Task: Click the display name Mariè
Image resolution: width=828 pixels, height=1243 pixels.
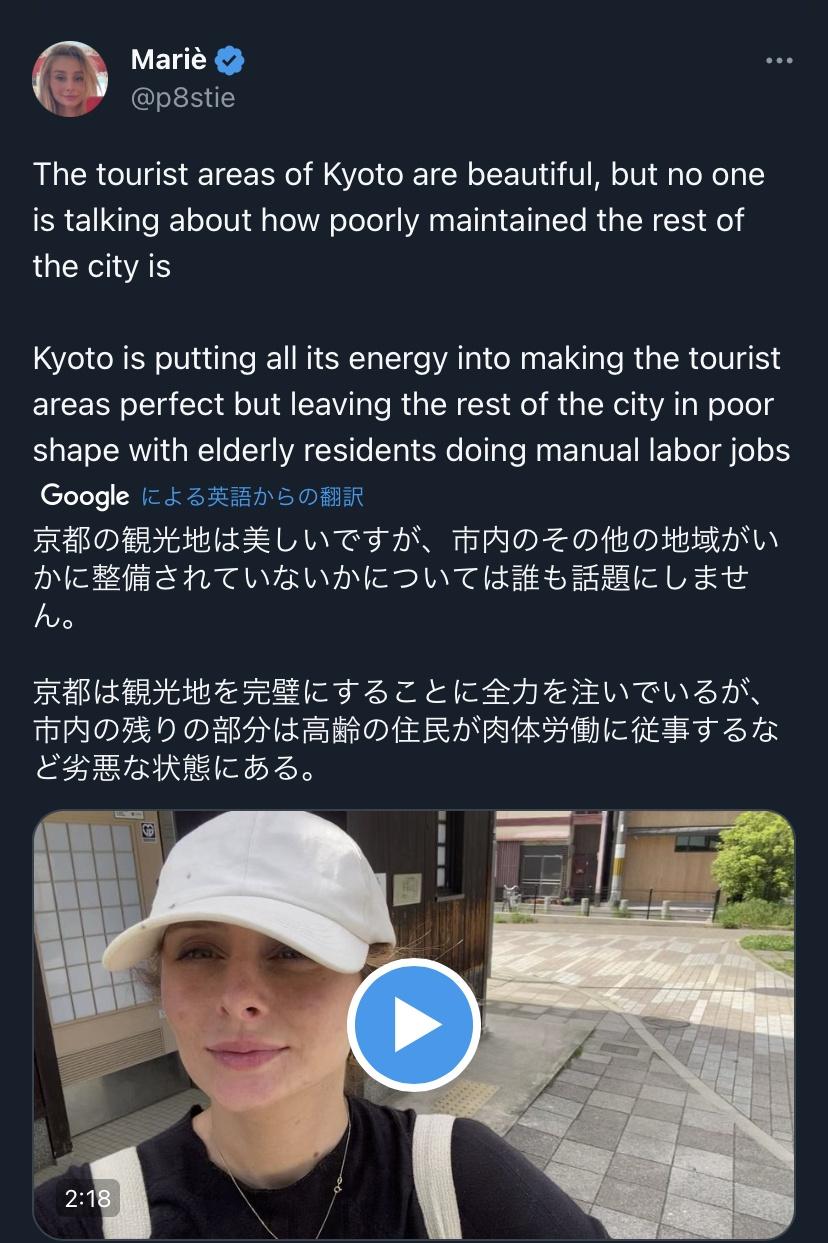Action: point(169,60)
